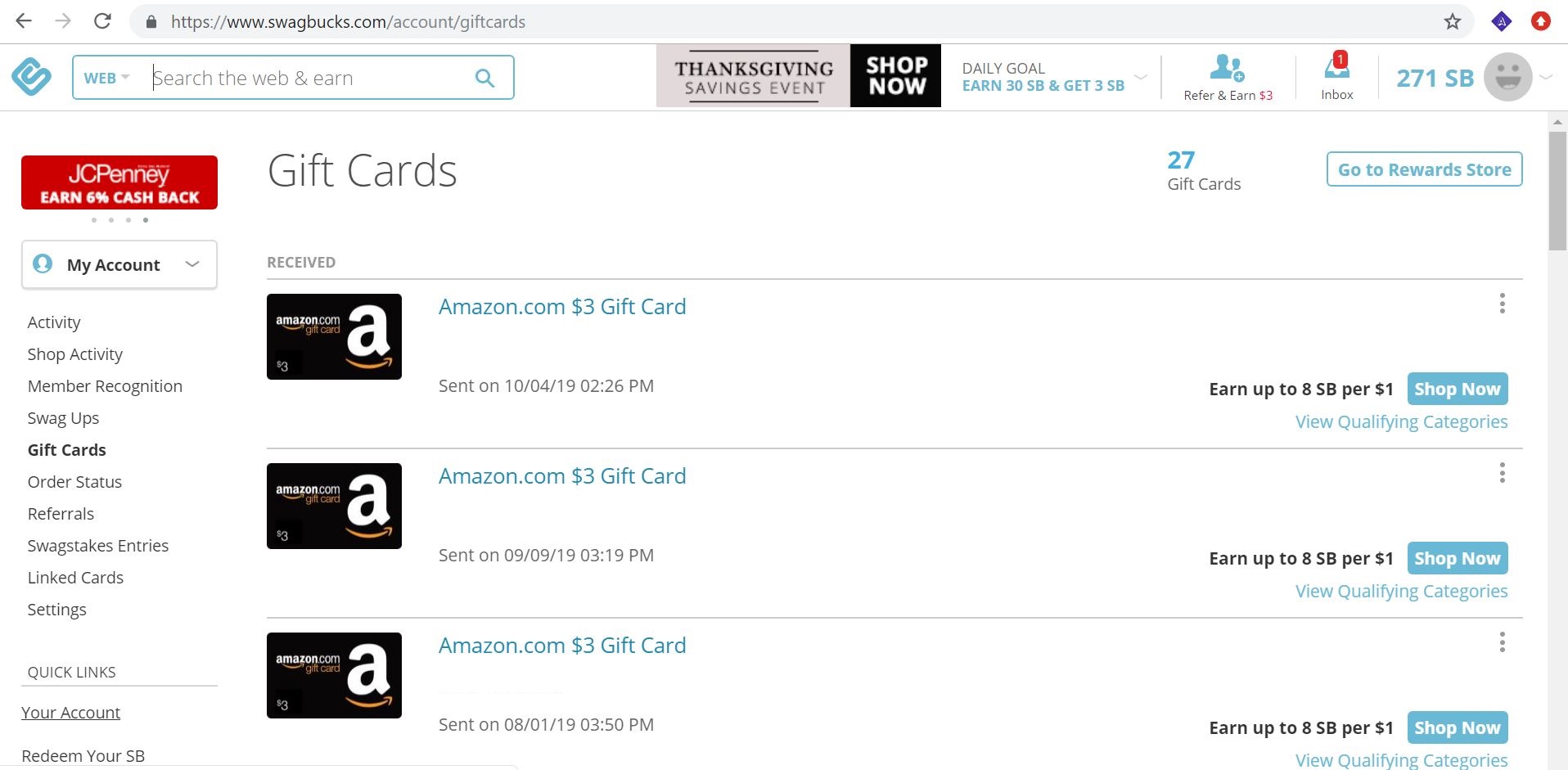Screen dimensions: 1568x770
Task: Open Order Status from the sidebar
Action: pos(74,481)
